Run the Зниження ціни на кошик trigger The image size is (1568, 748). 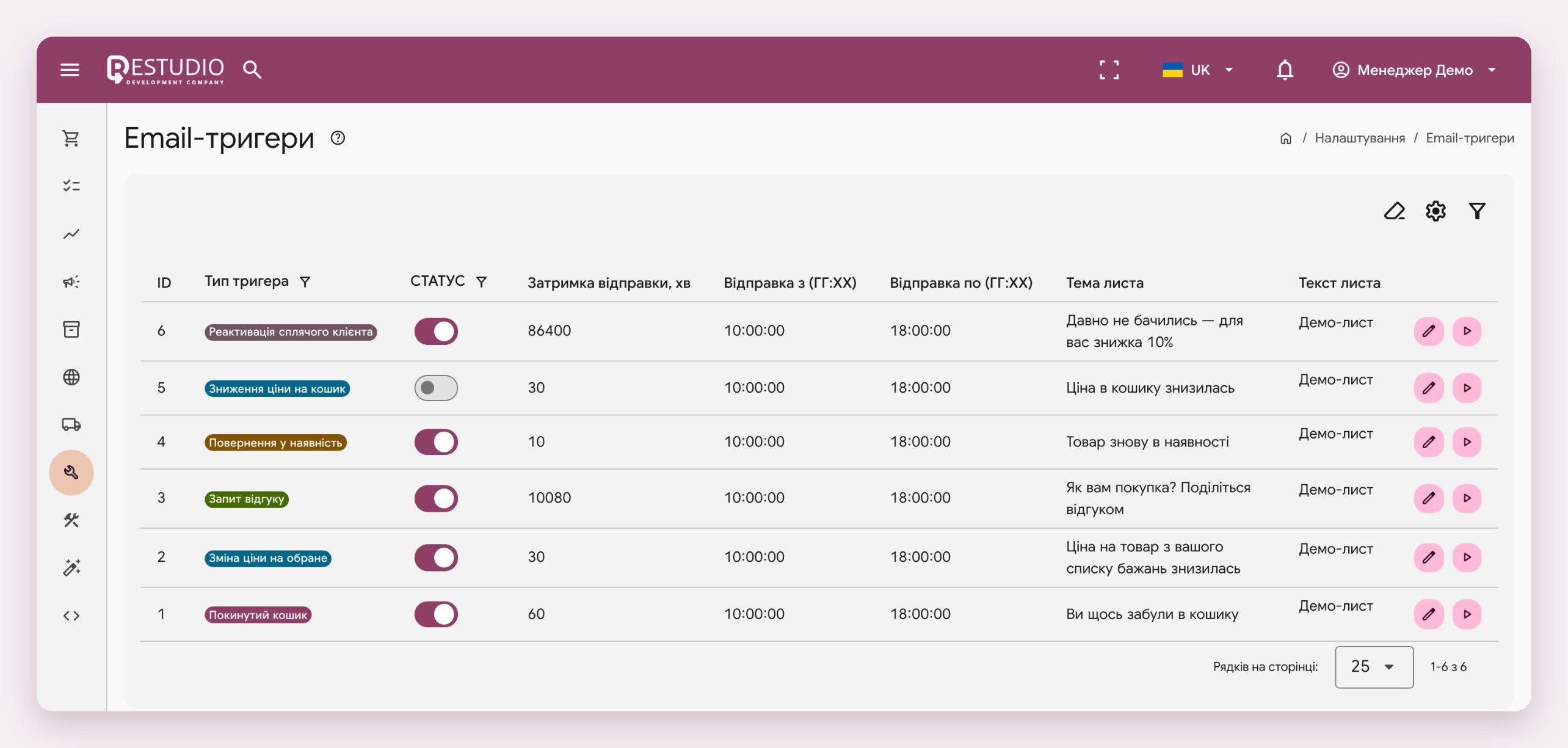[1467, 388]
